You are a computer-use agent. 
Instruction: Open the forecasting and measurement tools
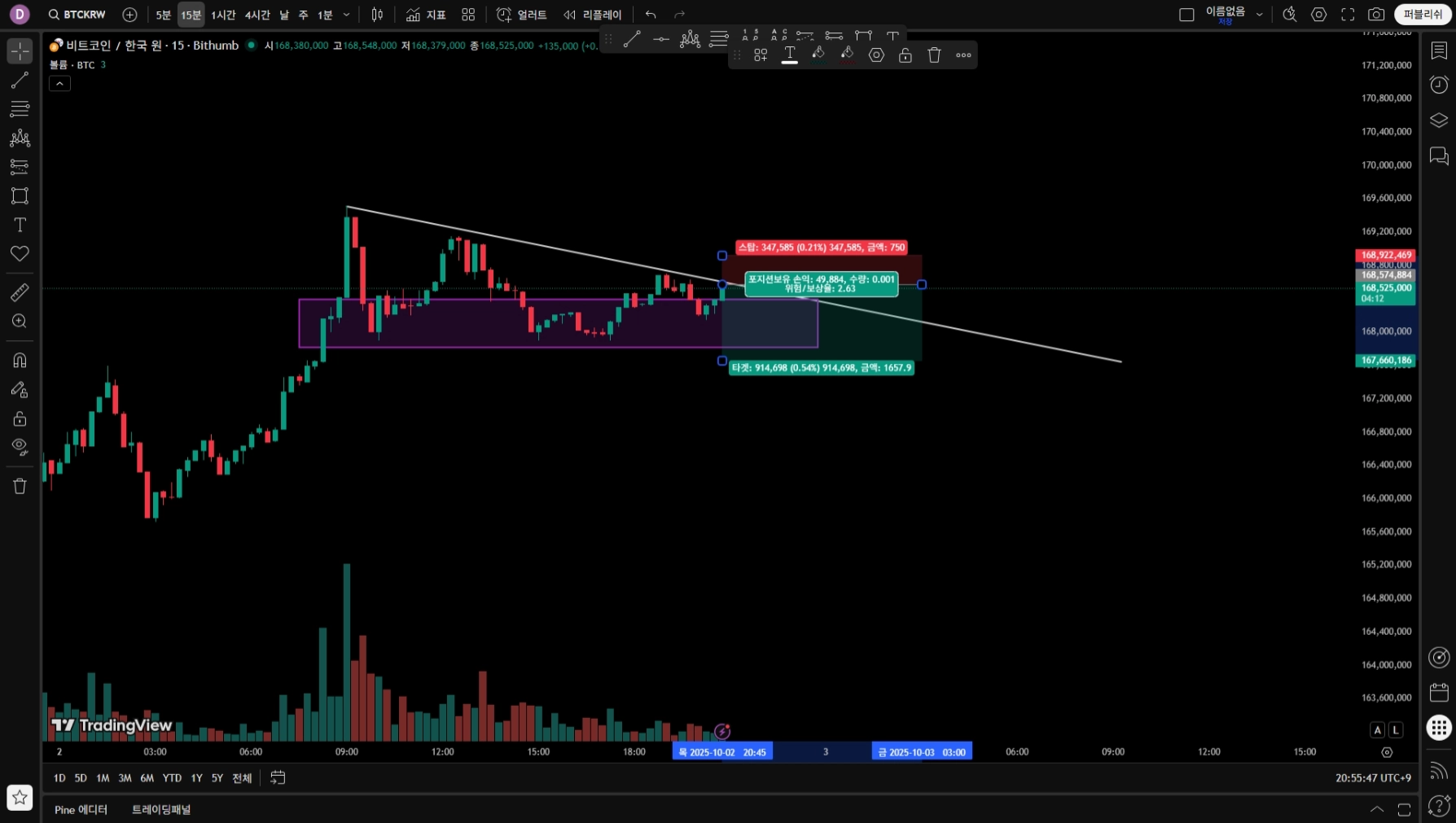[x=20, y=167]
